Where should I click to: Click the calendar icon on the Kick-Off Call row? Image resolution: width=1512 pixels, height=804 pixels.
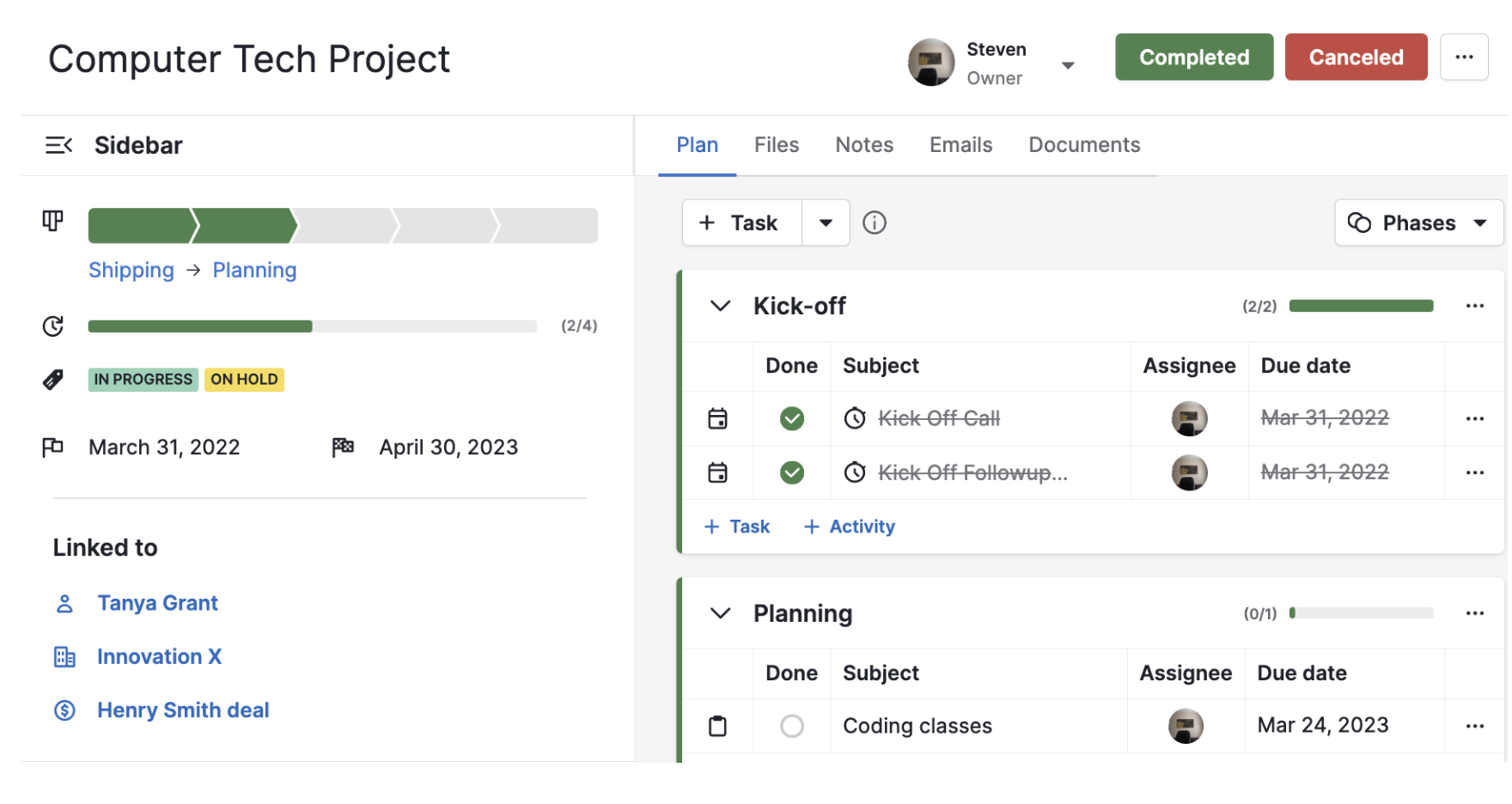point(717,419)
